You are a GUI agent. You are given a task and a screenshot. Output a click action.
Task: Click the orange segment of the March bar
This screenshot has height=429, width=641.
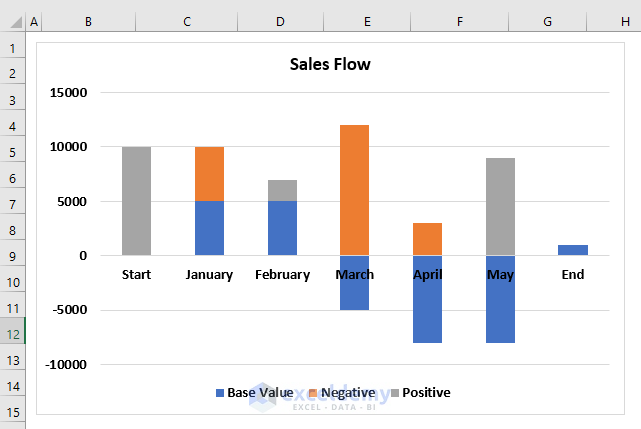pyautogui.click(x=355, y=190)
